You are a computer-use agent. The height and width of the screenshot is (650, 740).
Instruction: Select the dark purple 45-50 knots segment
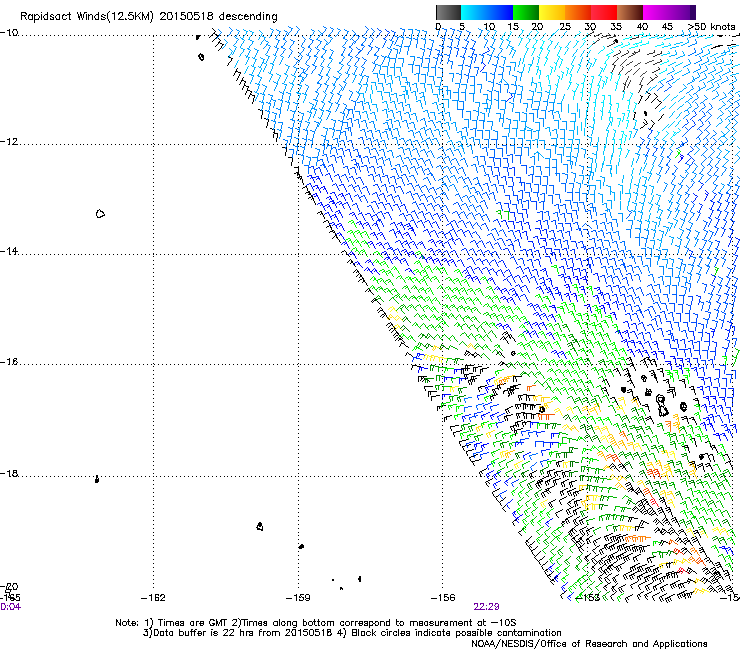click(x=682, y=12)
